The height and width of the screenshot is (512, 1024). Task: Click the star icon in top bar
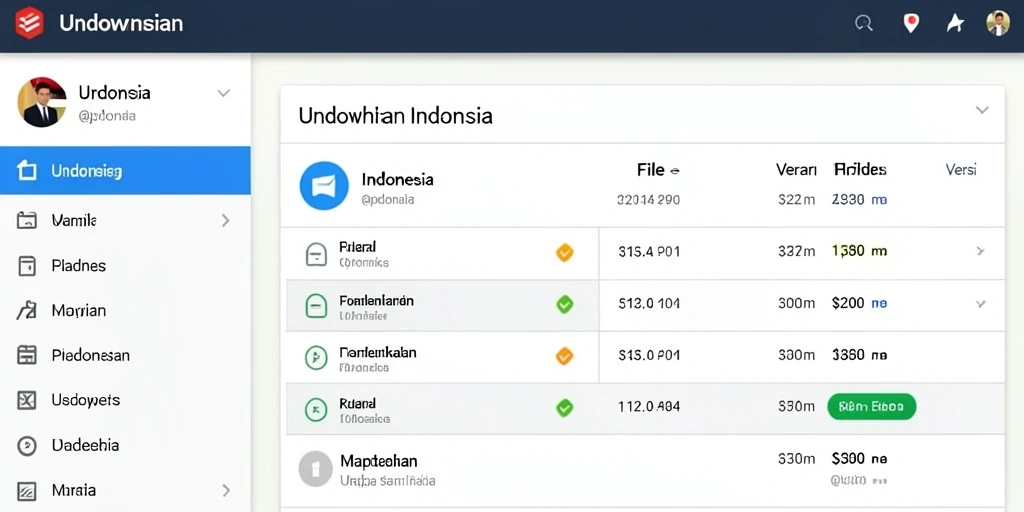[955, 24]
